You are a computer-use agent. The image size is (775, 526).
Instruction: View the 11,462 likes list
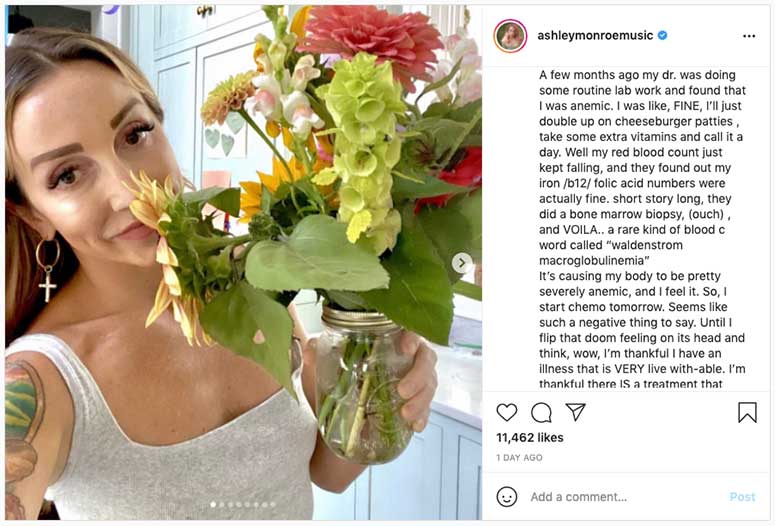point(530,438)
